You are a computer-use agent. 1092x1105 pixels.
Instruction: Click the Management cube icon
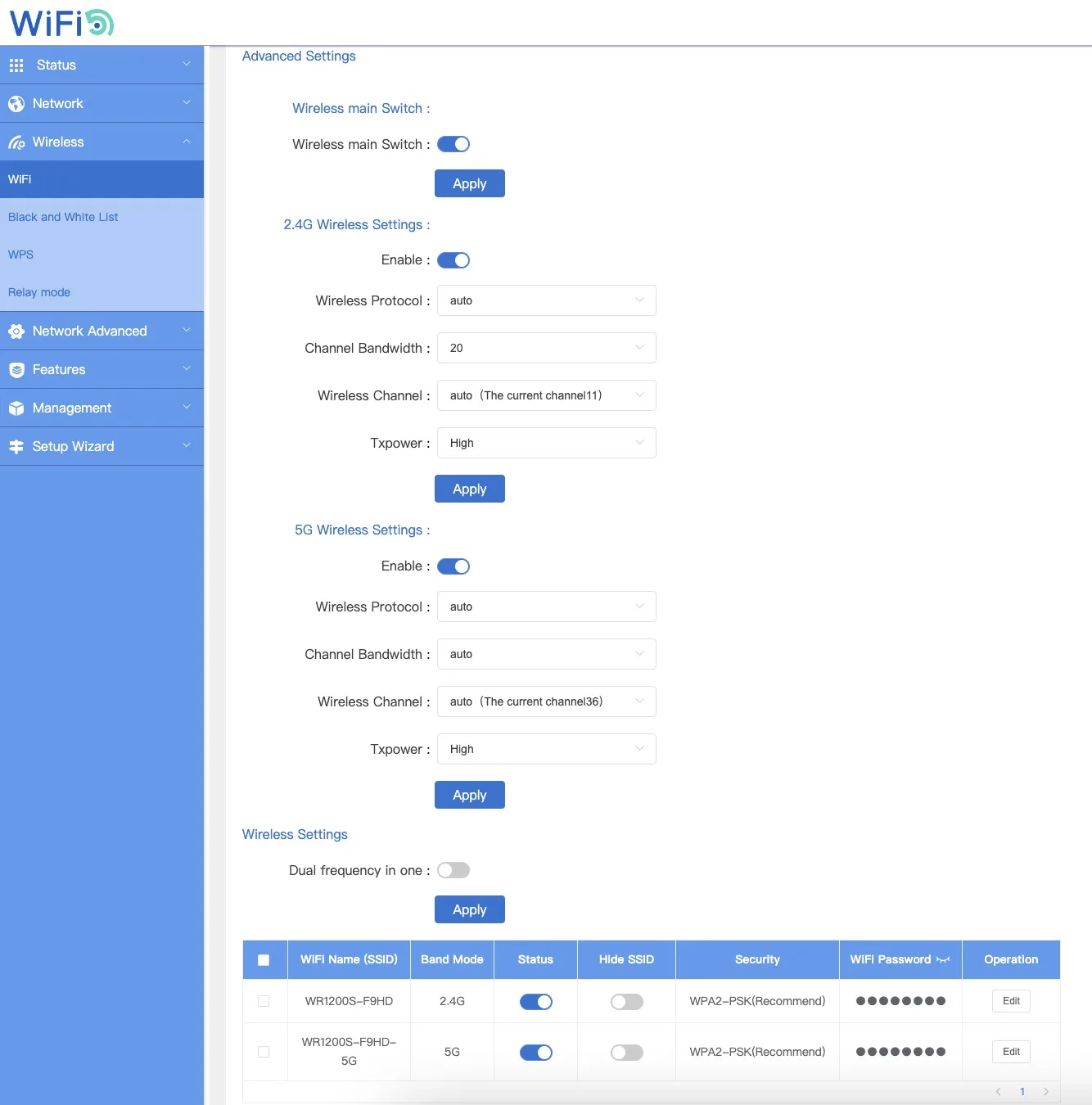coord(16,408)
